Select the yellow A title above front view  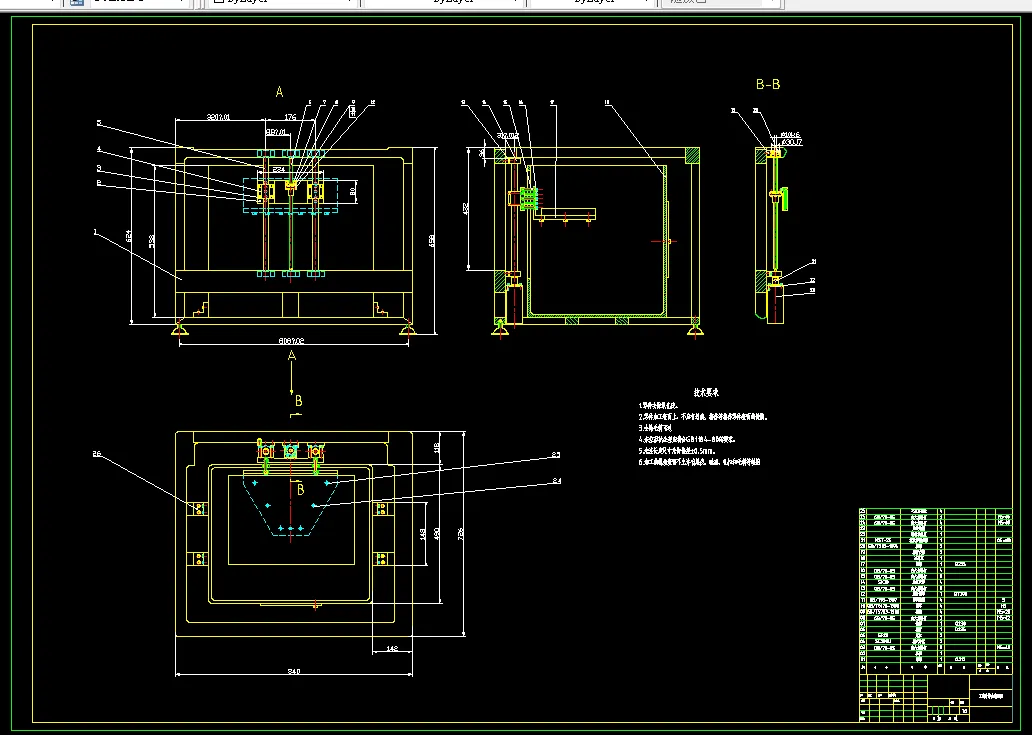(279, 92)
